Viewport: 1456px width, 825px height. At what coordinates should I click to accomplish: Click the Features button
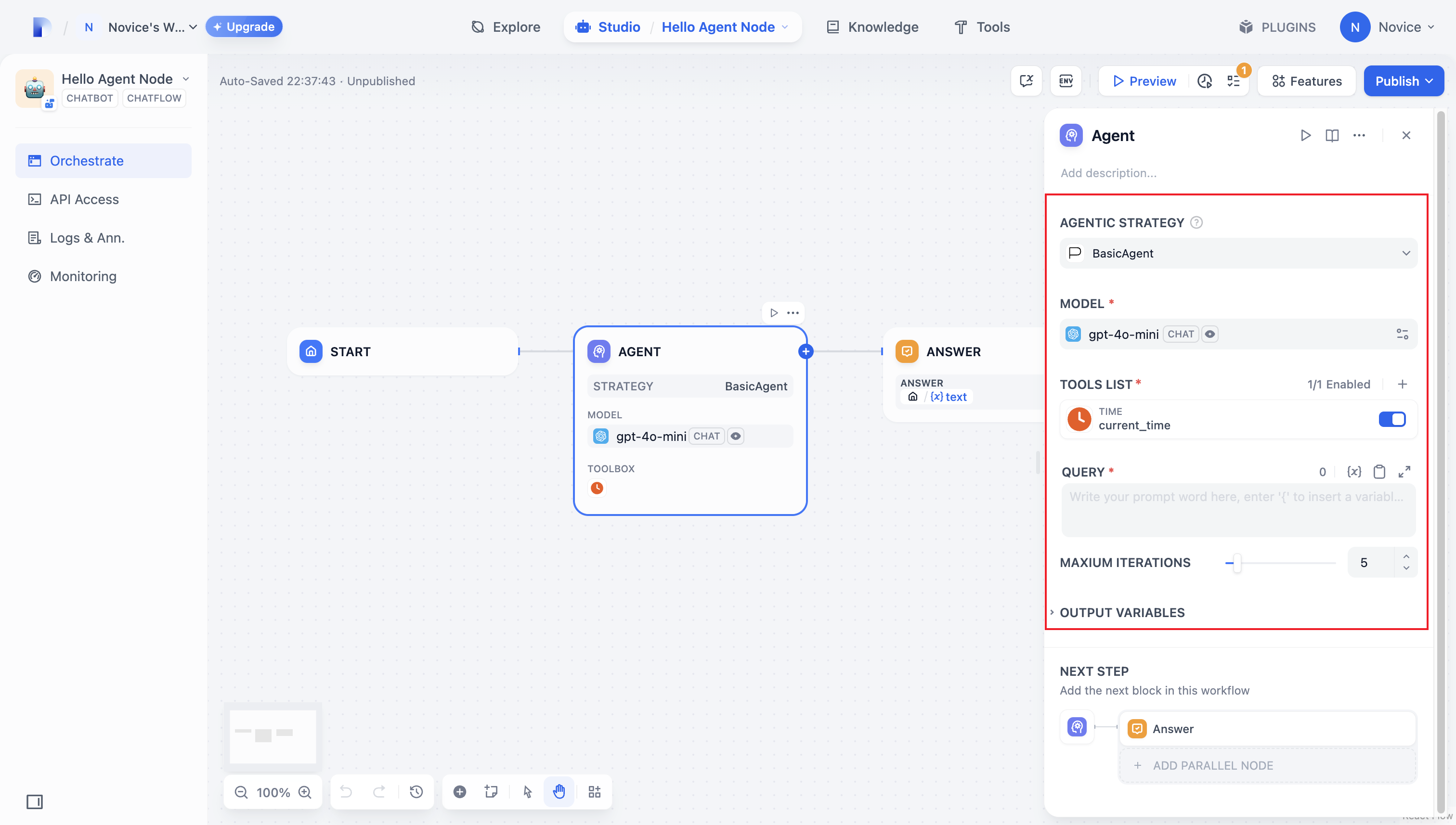coord(1306,81)
